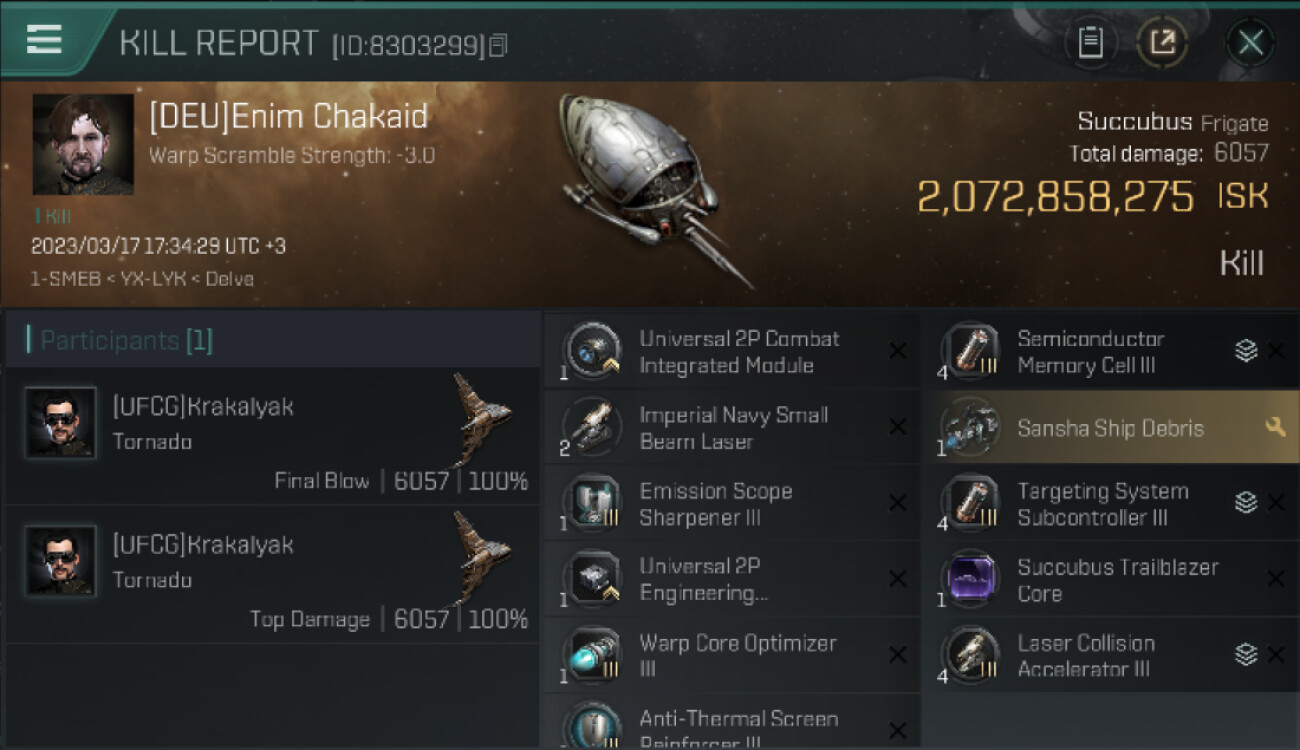Click wrench icon on Sansha Ship Debris

point(1274,428)
